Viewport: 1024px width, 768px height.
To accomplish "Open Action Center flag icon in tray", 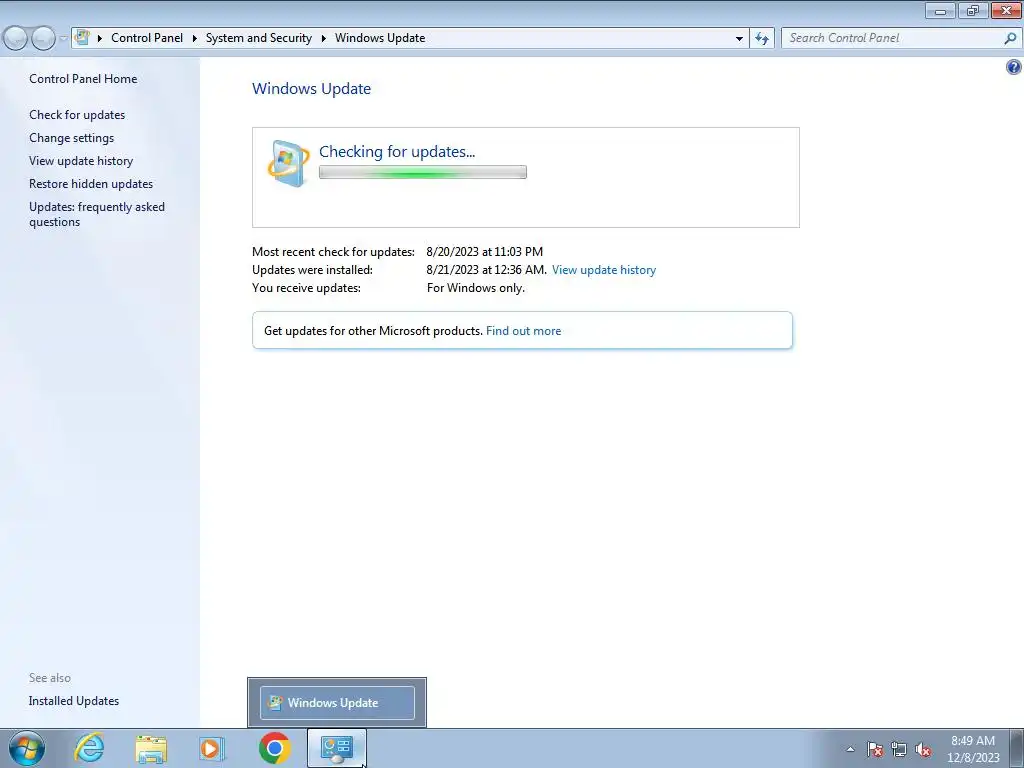I will coord(875,749).
